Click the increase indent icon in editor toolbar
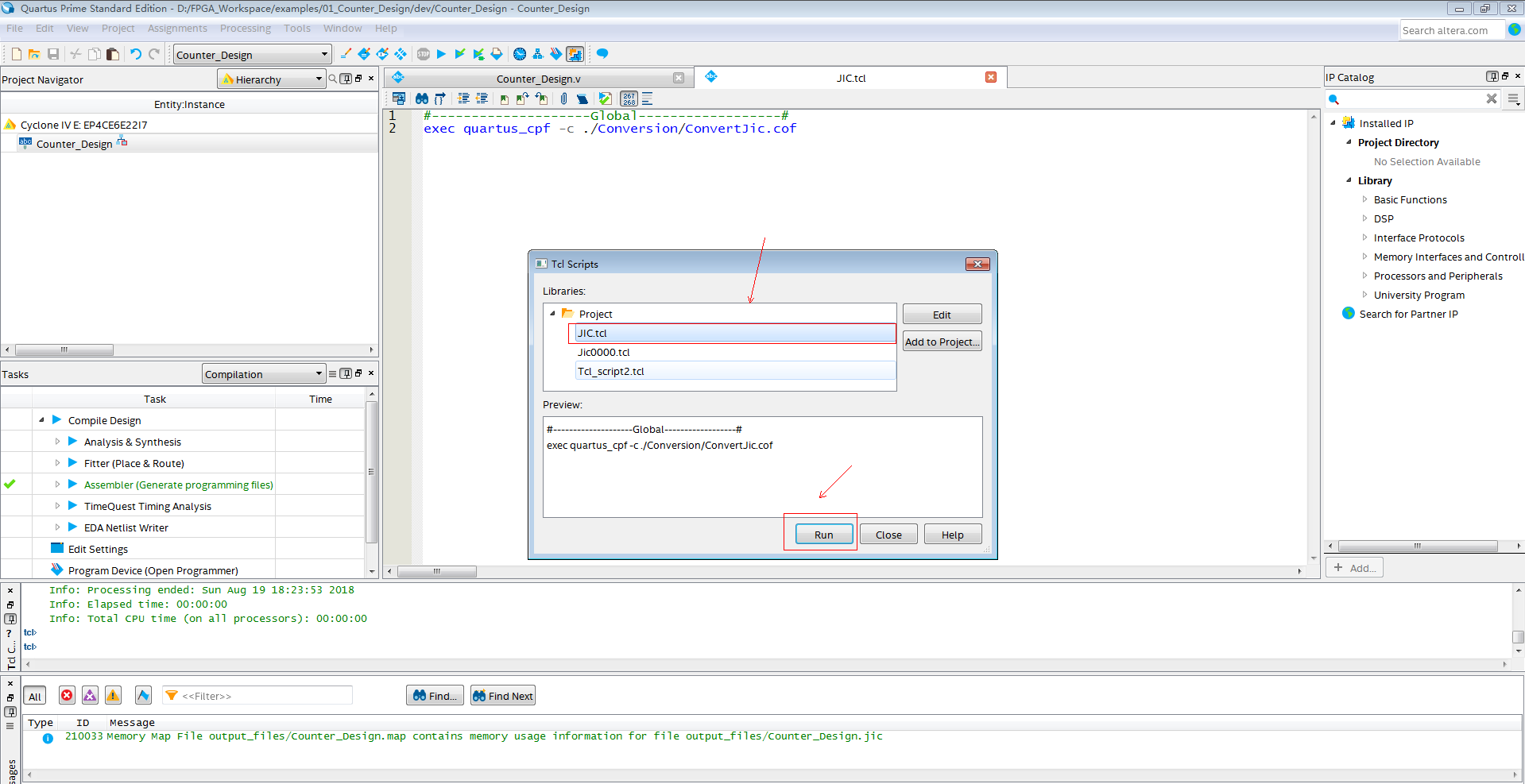The image size is (1525, 784). pos(464,98)
